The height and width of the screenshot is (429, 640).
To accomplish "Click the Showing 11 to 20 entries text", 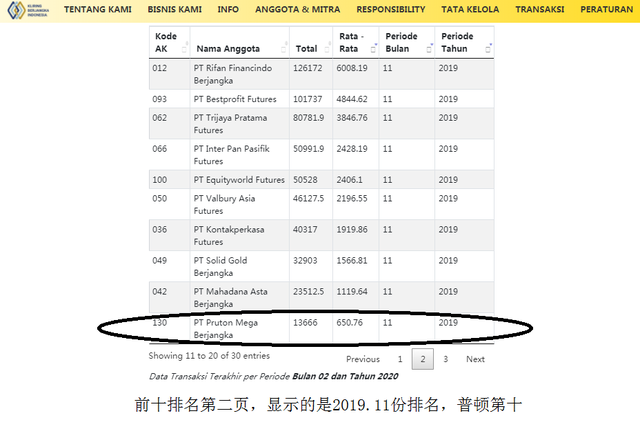I will coord(209,356).
